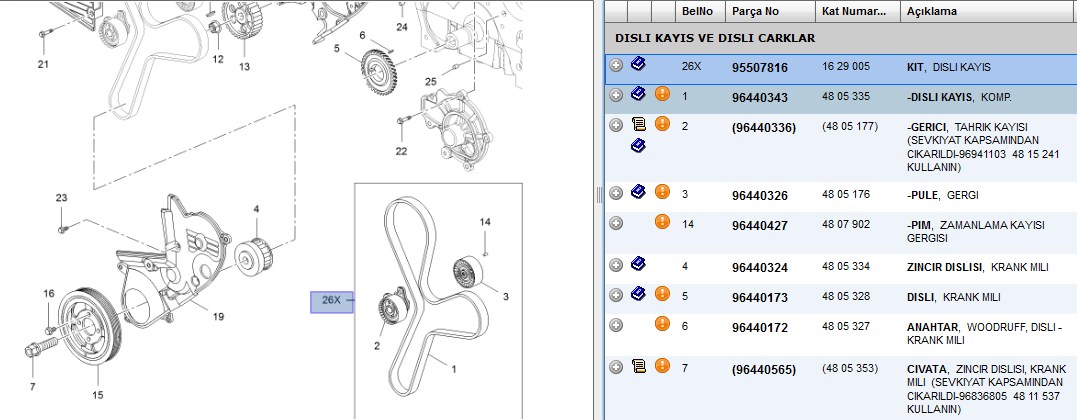The height and width of the screenshot is (420, 1077).
Task: Expand plus icon for BelNo 7 row
Action: [616, 367]
